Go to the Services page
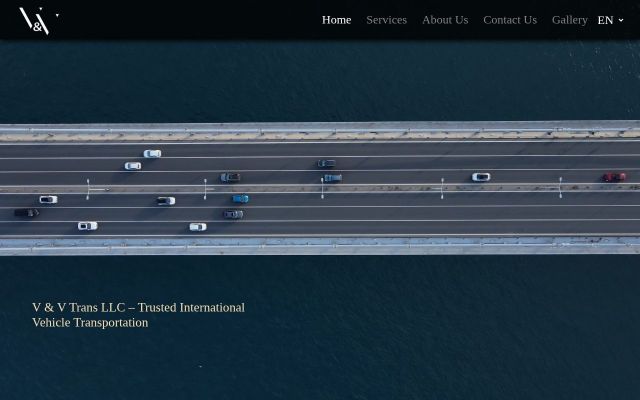Viewport: 640px width, 400px height. tap(386, 20)
